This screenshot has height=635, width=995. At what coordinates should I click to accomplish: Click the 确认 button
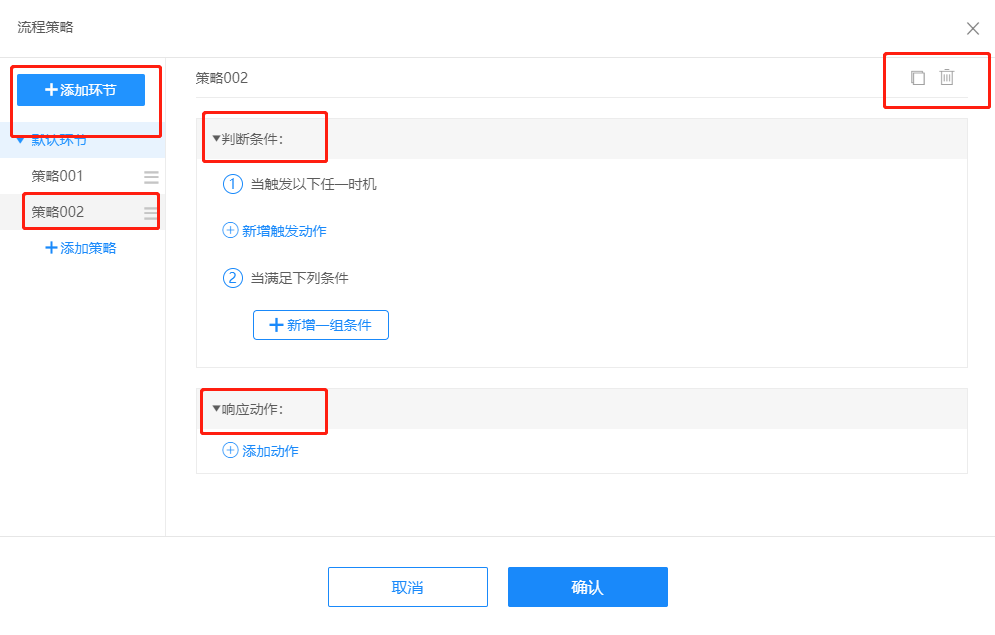[588, 587]
